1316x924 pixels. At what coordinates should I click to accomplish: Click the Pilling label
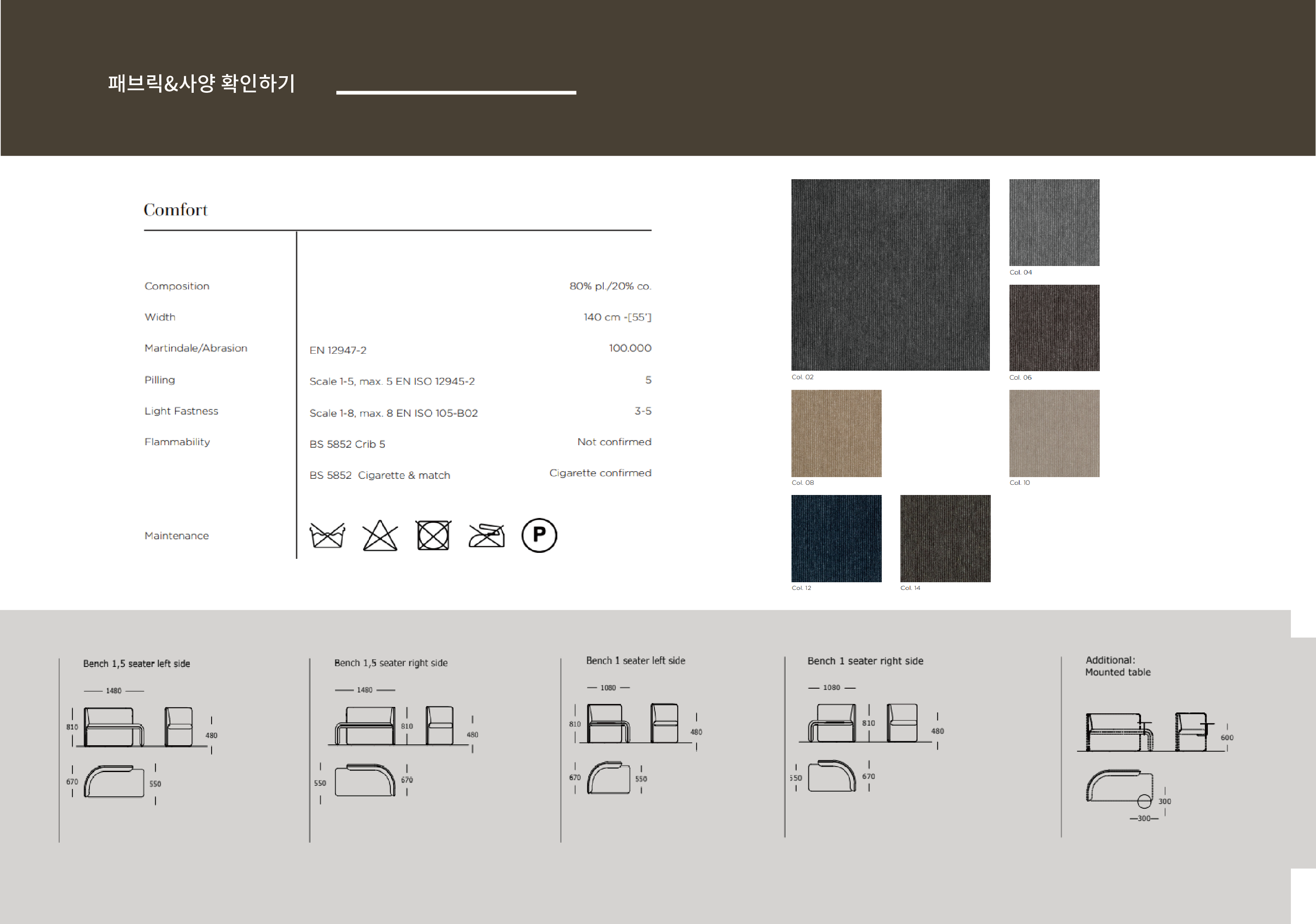(x=160, y=380)
